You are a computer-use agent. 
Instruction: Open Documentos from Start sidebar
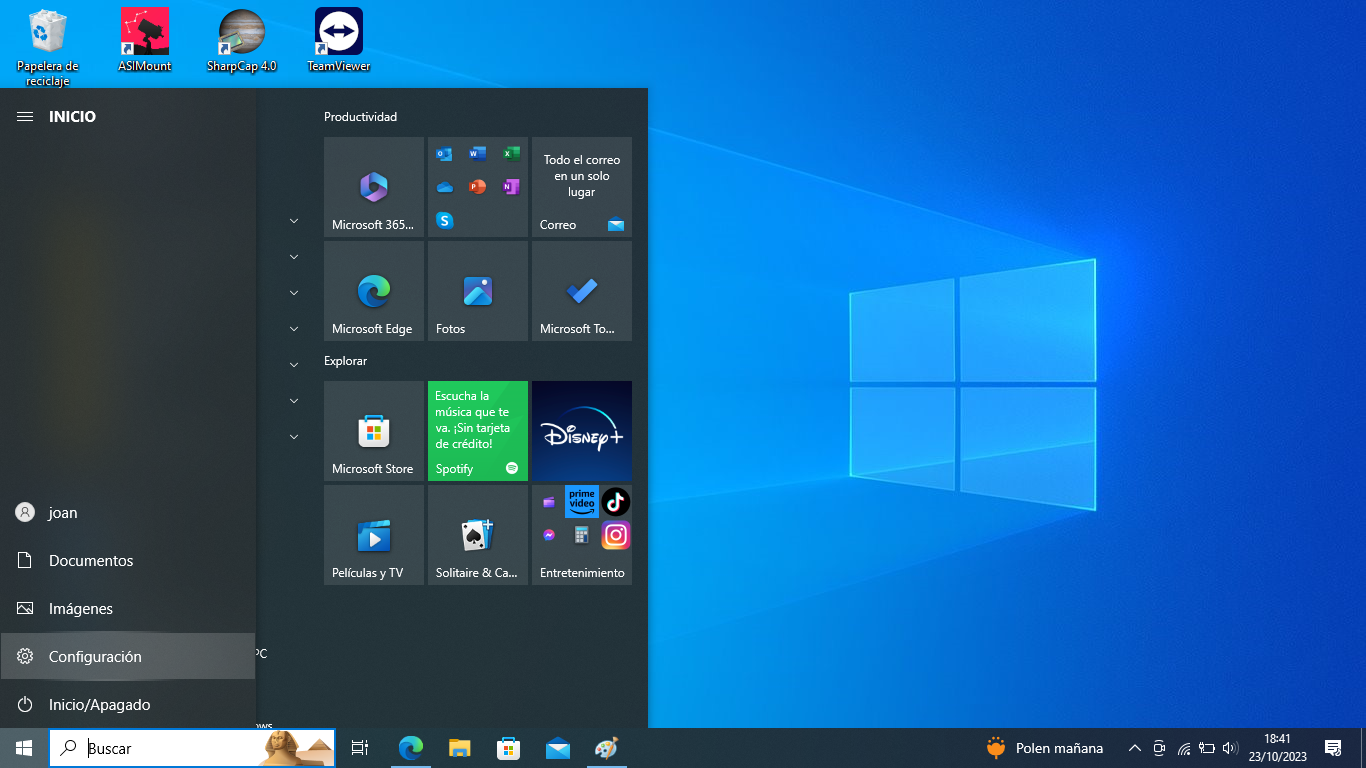(x=128, y=560)
